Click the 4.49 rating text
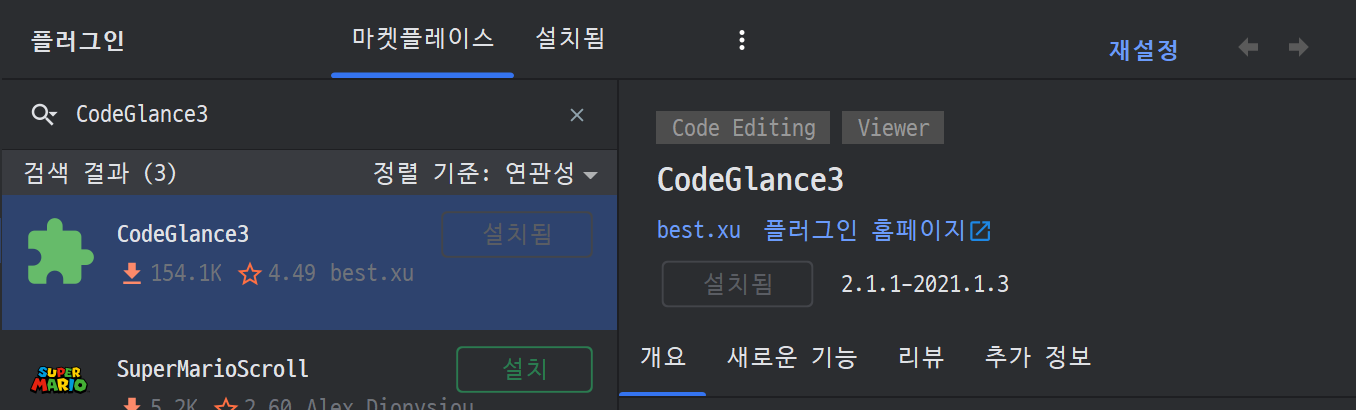This screenshot has width=1356, height=410. pos(293,273)
